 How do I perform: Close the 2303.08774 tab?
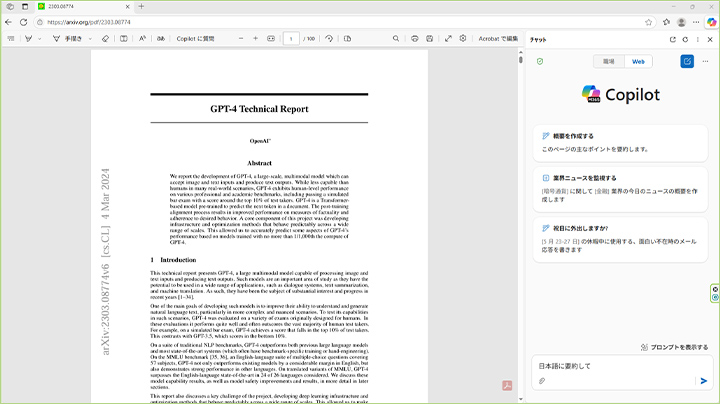click(x=128, y=6)
